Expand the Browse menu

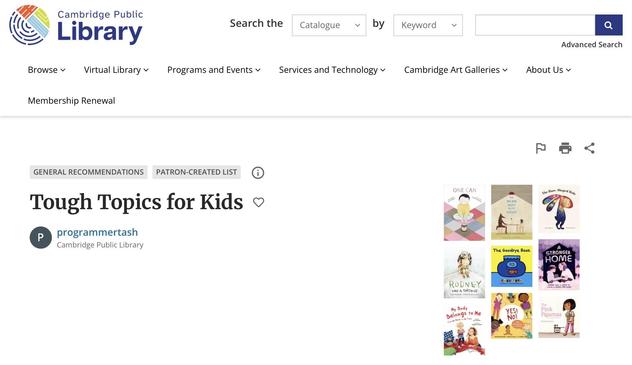click(x=46, y=70)
